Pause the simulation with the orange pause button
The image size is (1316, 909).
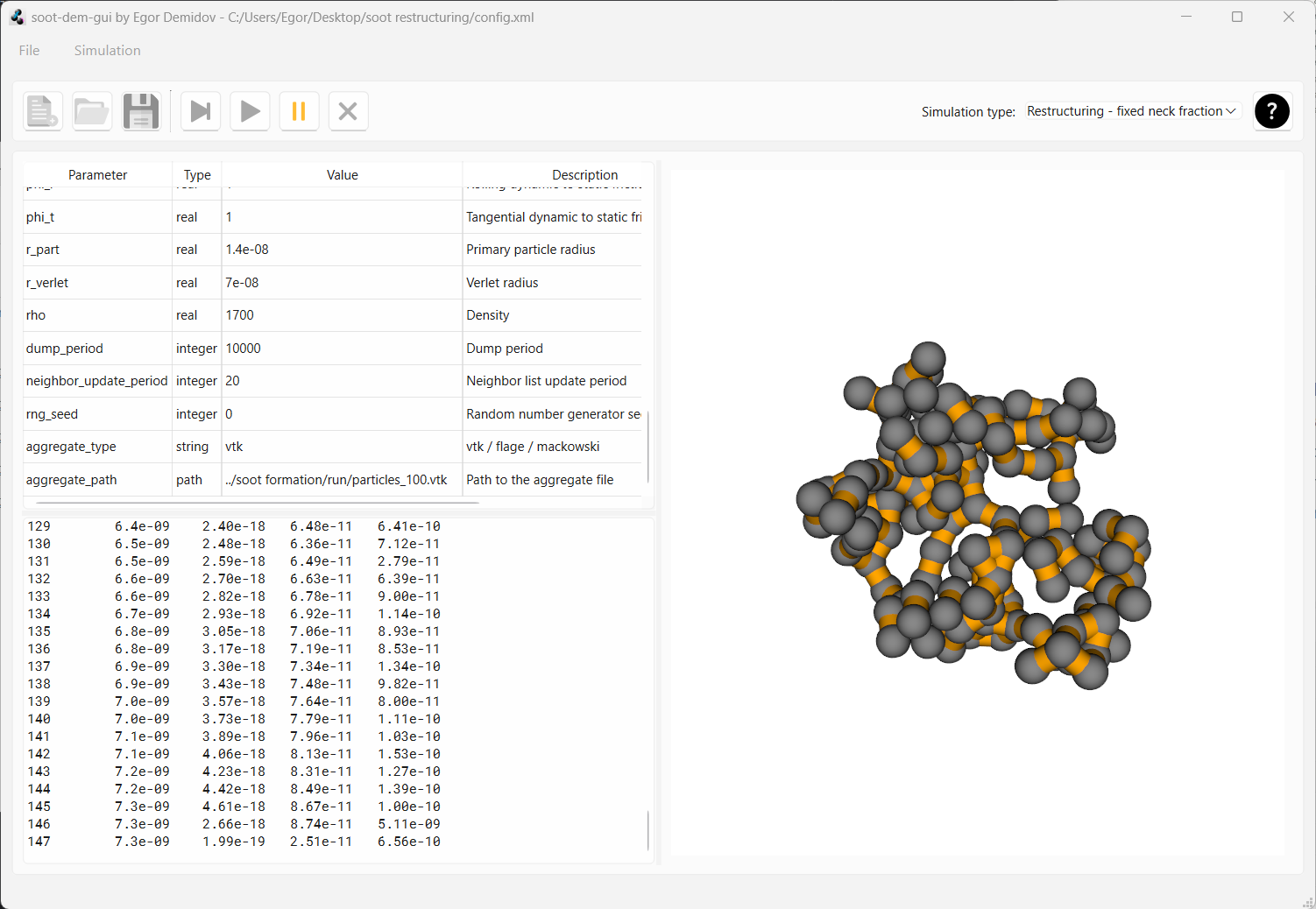pyautogui.click(x=299, y=111)
